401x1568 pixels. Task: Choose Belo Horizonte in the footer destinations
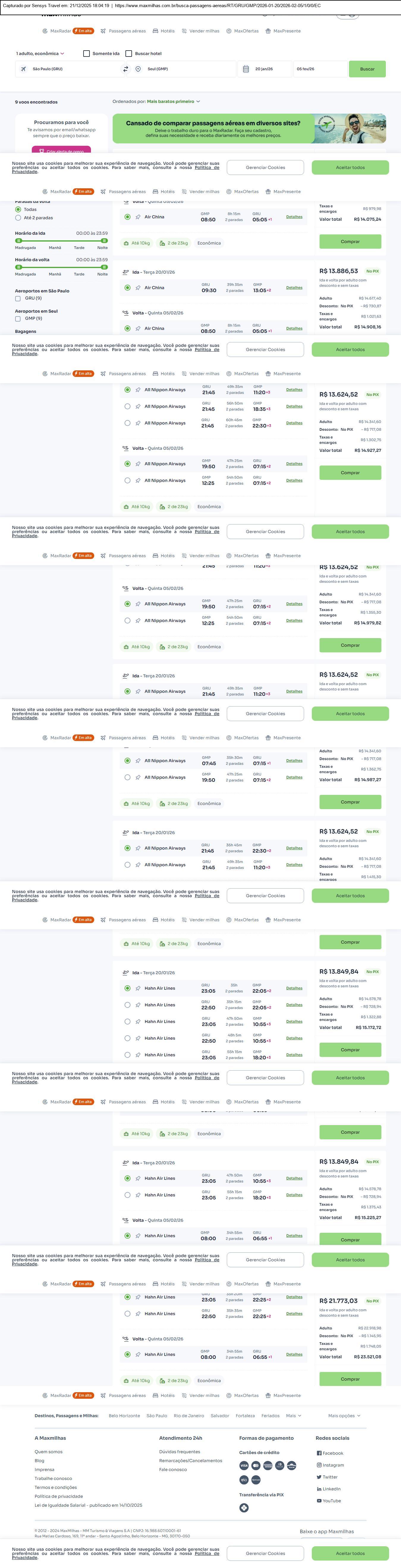[x=124, y=1416]
